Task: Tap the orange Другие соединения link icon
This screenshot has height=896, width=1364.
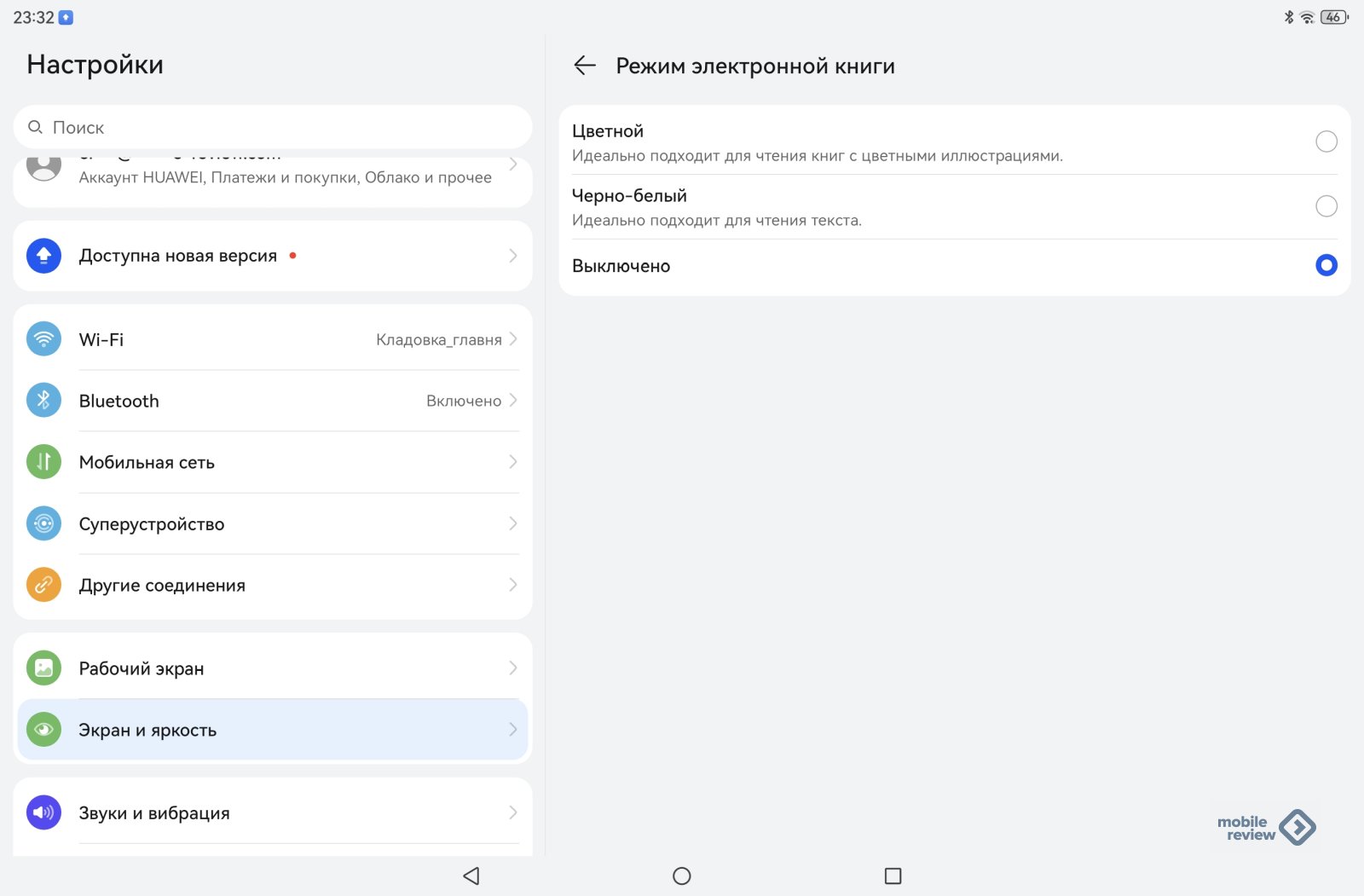Action: 43,585
